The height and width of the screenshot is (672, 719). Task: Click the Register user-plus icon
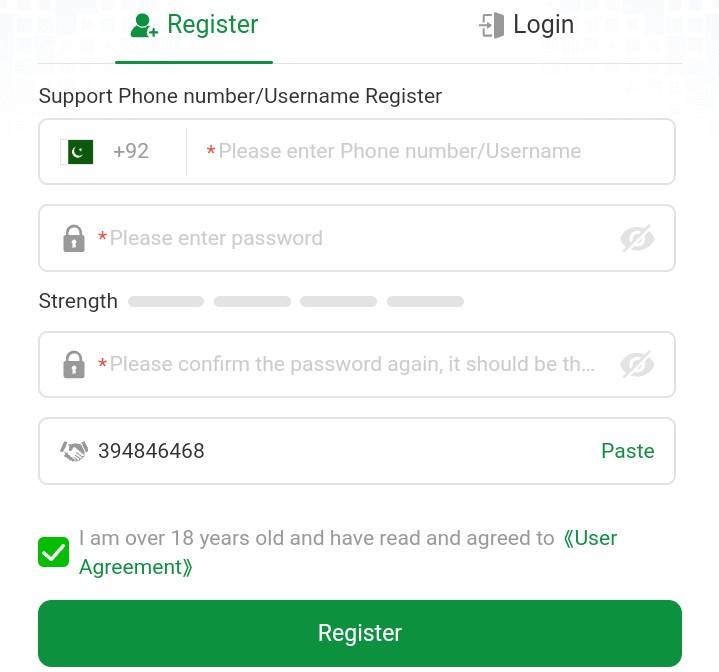144,25
